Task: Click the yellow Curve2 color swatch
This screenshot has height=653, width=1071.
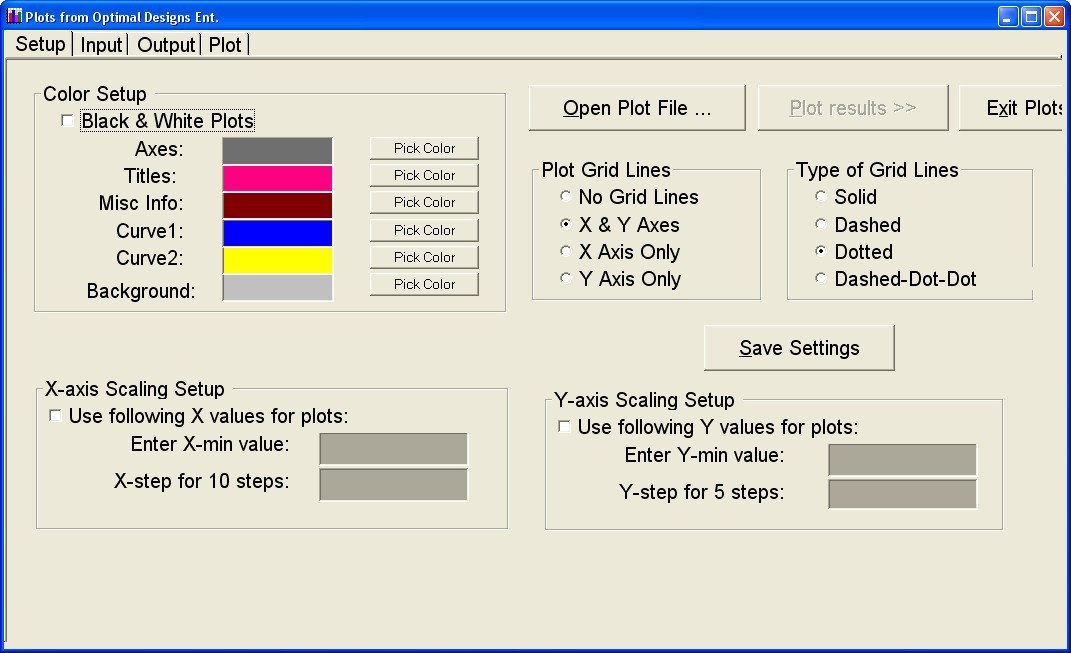Action: pos(277,260)
